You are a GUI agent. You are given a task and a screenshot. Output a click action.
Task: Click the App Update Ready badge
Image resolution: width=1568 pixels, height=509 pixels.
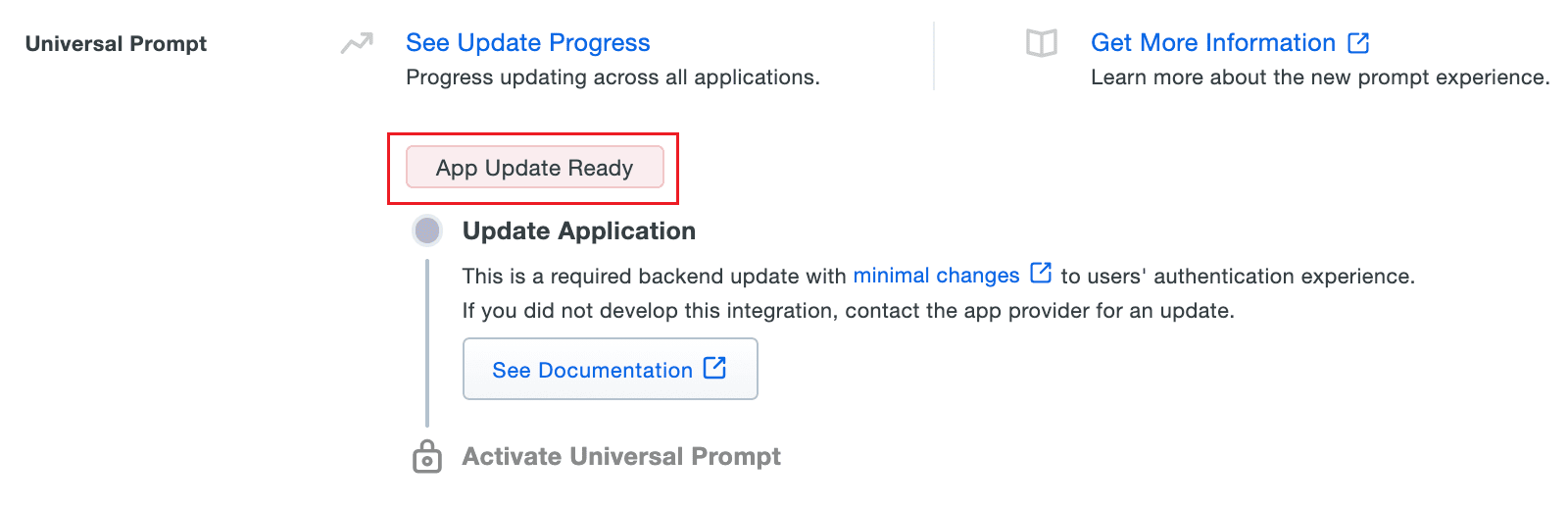pyautogui.click(x=534, y=168)
